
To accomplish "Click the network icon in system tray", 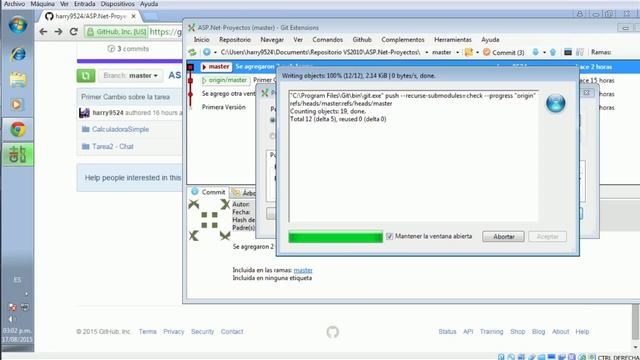I will pyautogui.click(x=24, y=307).
